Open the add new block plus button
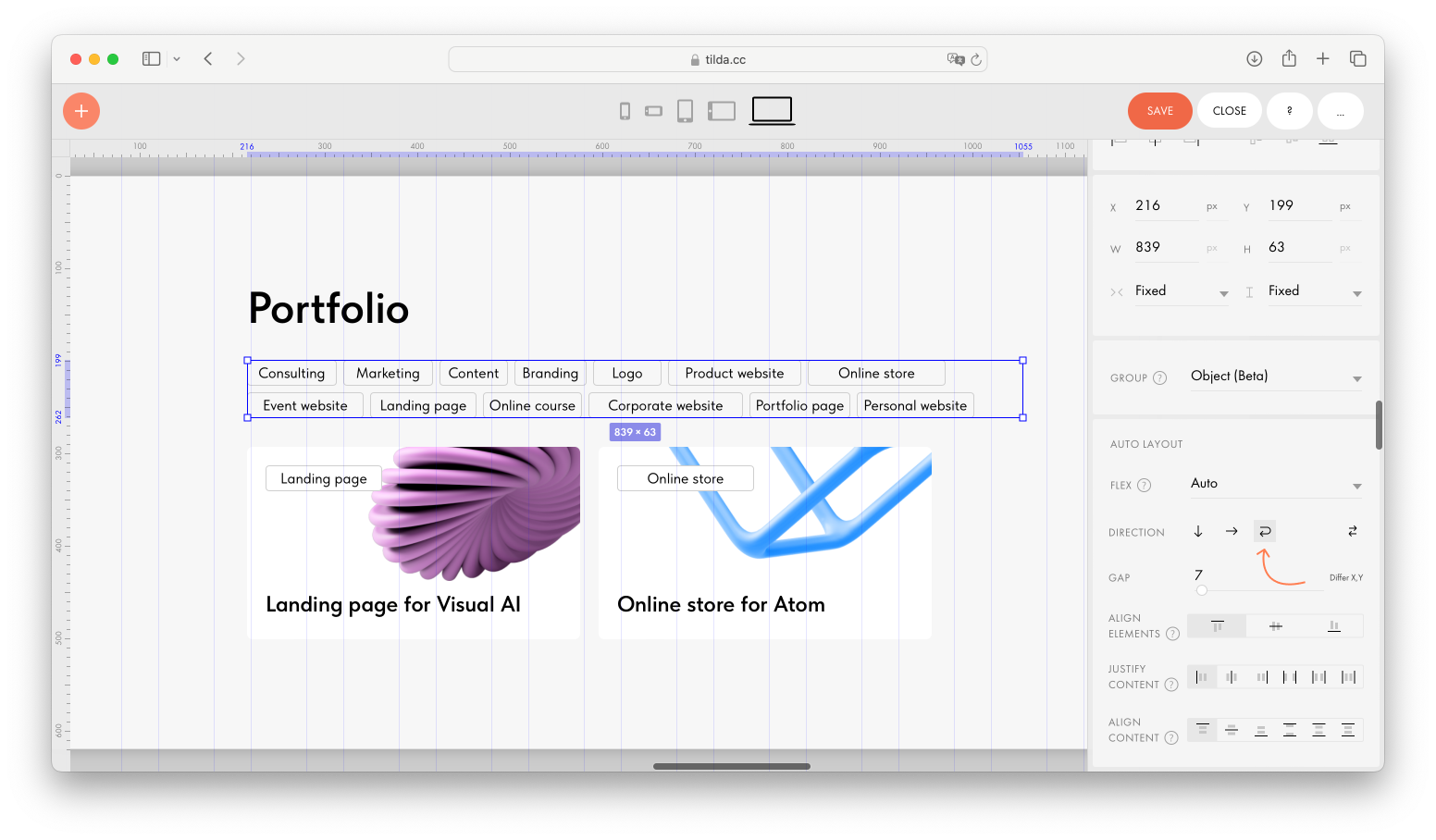Viewport: 1436px width, 840px height. [80, 110]
